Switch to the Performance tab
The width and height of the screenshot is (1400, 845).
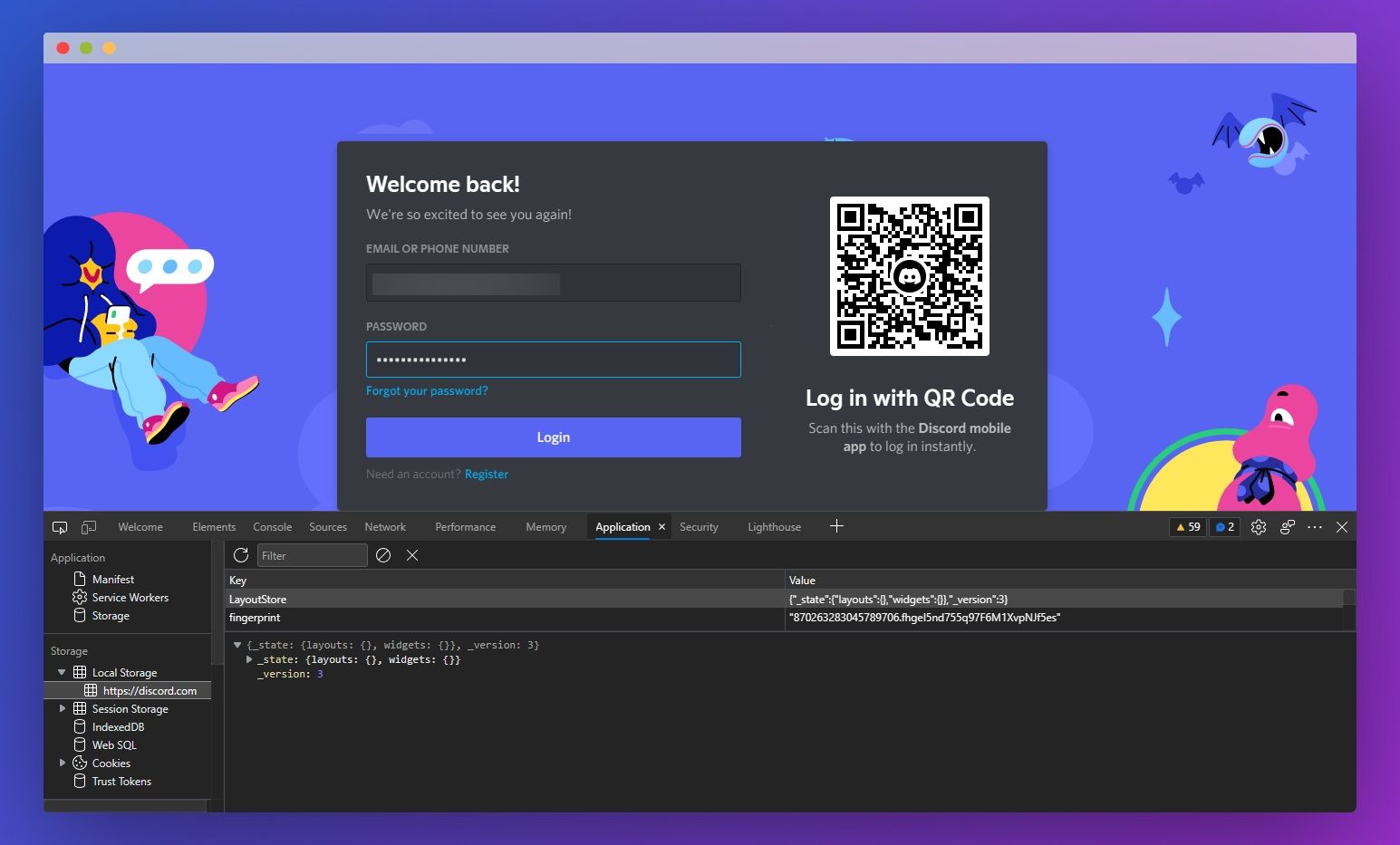(x=466, y=527)
